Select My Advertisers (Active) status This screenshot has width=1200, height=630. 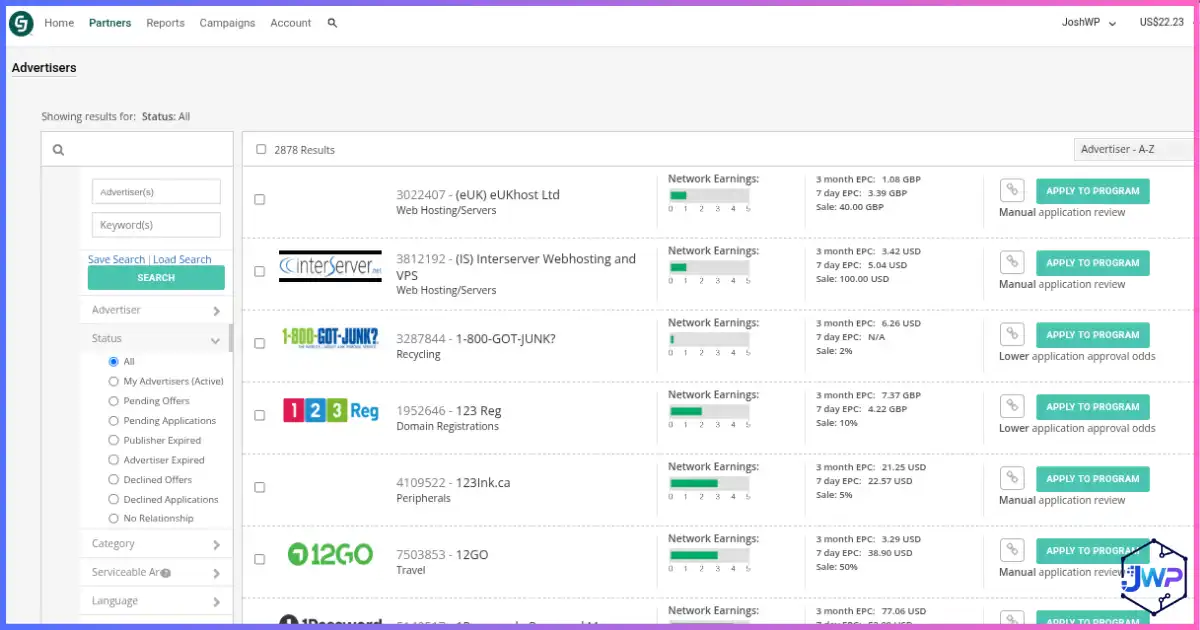pos(113,381)
